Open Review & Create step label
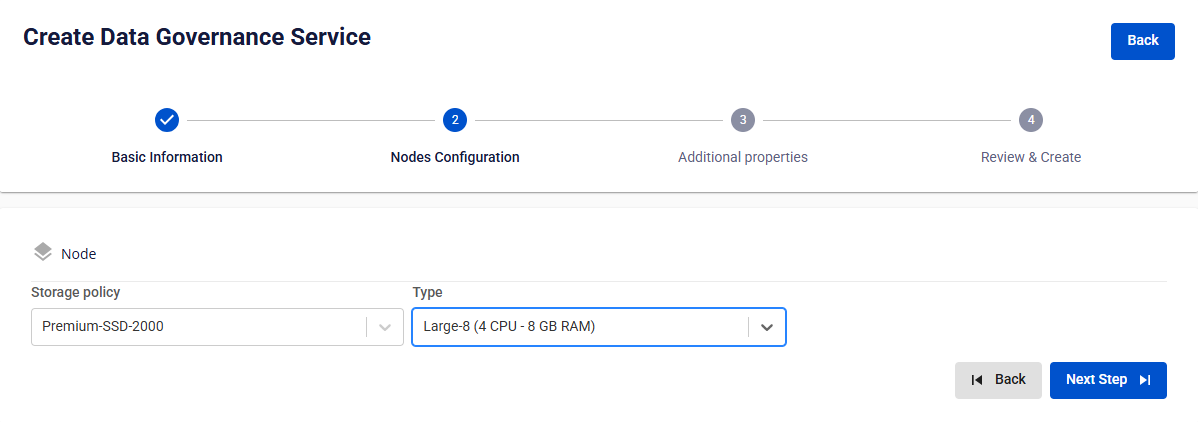Screen dimensions: 1198x422 (x=1031, y=157)
